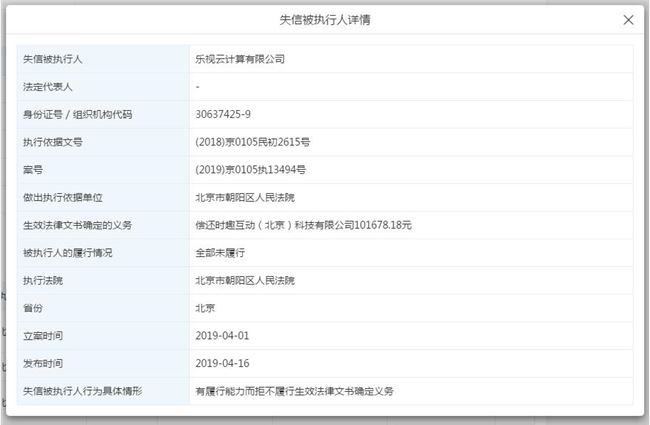This screenshot has height=425, width=650.
Task: Select the company name 乐视云计算有限公司
Action: point(240,59)
